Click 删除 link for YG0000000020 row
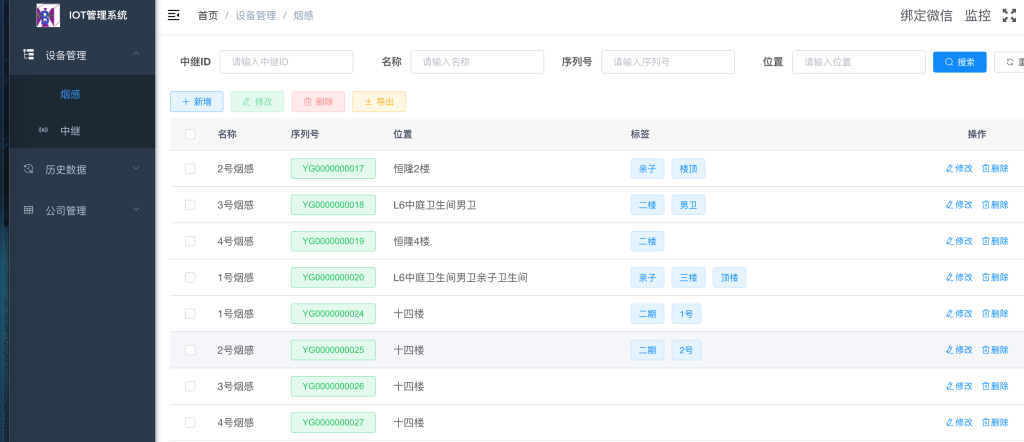The width and height of the screenshot is (1024, 442). coord(995,277)
